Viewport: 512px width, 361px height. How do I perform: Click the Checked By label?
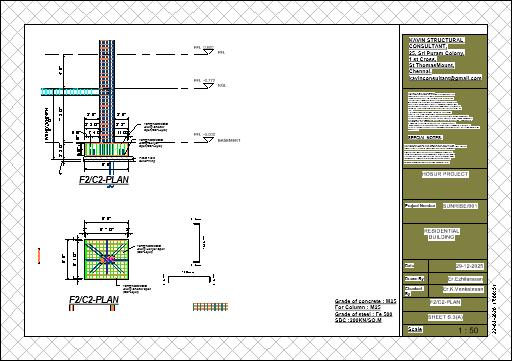click(x=414, y=291)
